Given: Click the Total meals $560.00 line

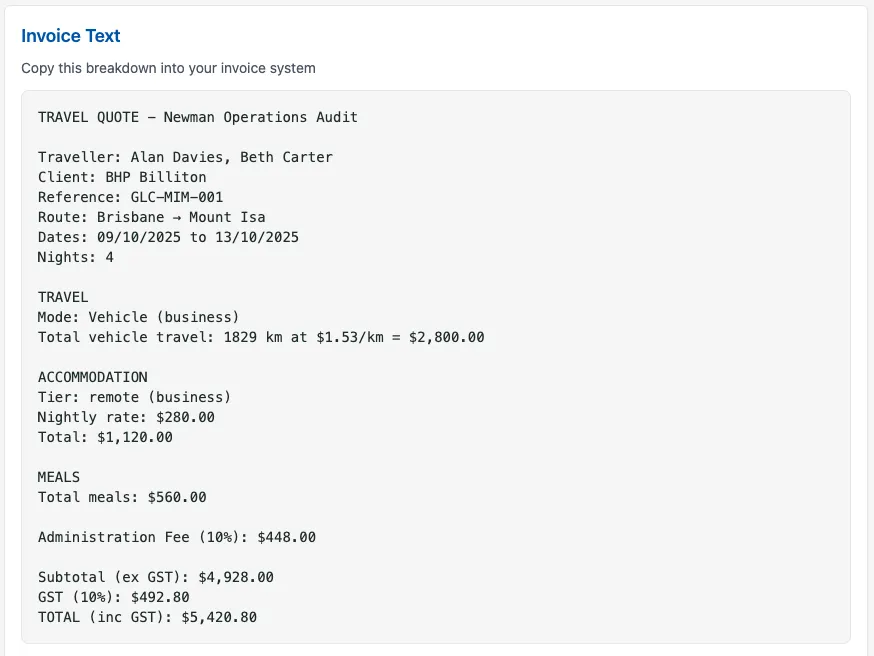Looking at the screenshot, I should point(122,497).
